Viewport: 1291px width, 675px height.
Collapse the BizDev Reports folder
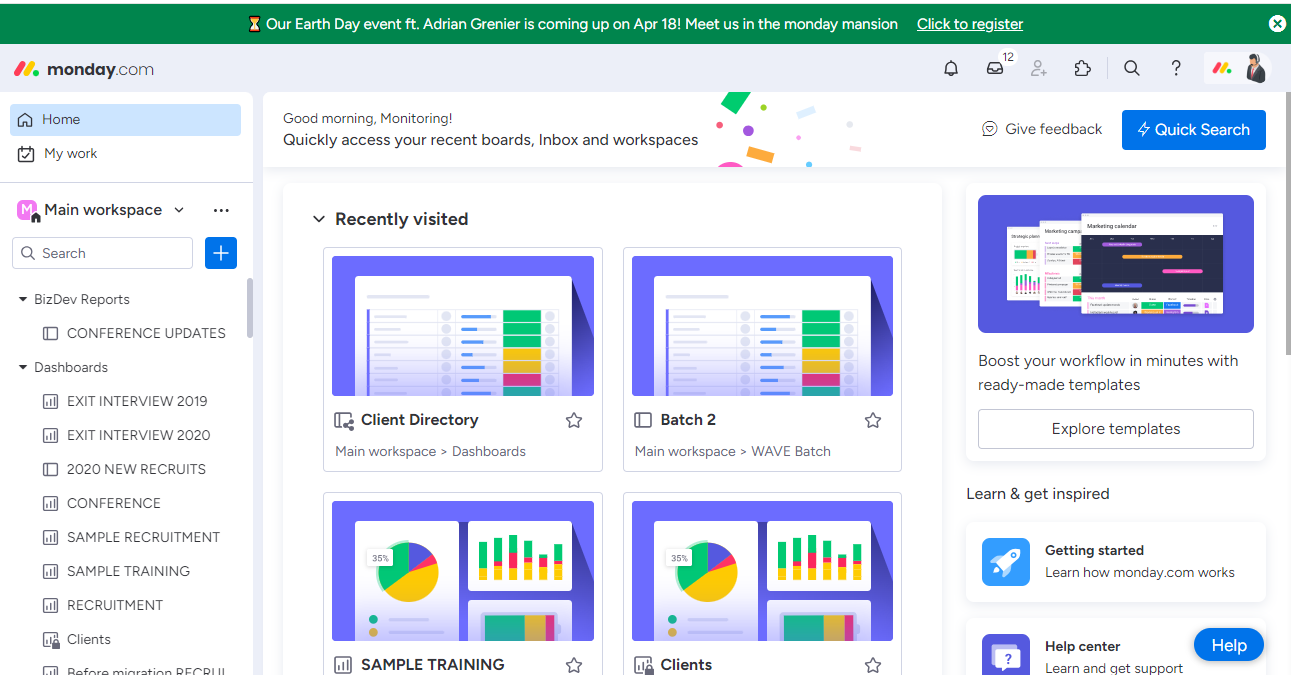pos(23,299)
